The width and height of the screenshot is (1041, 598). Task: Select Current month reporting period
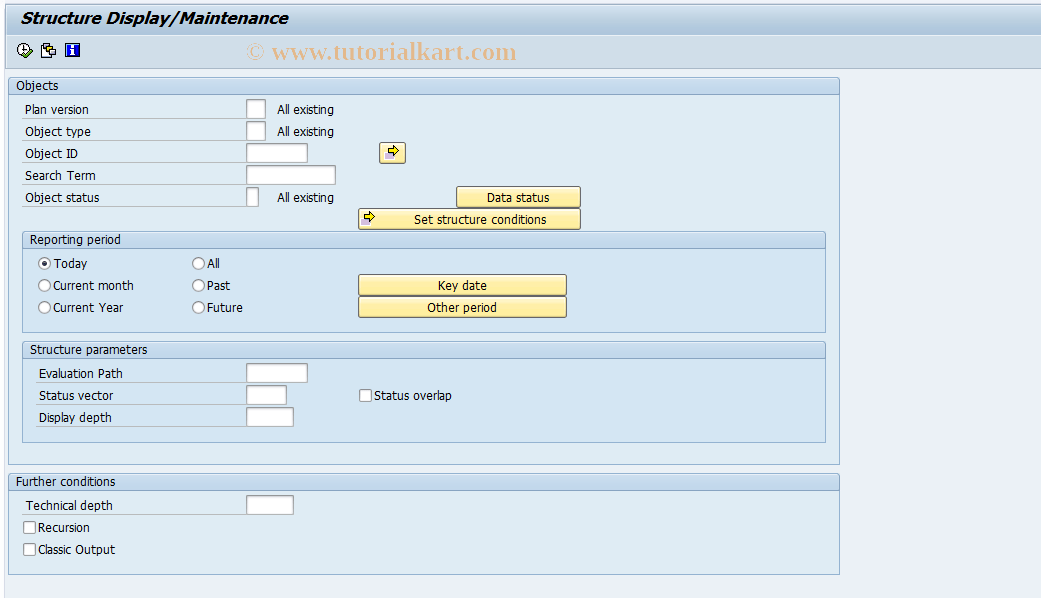tap(44, 285)
